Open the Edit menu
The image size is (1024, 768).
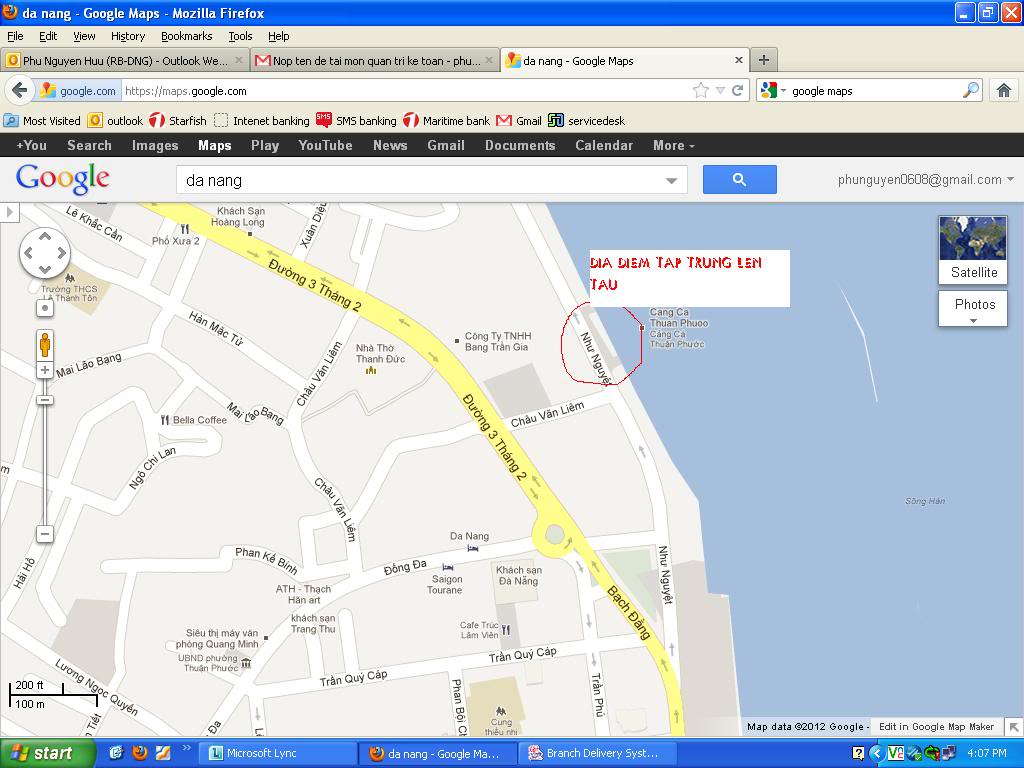[48, 36]
